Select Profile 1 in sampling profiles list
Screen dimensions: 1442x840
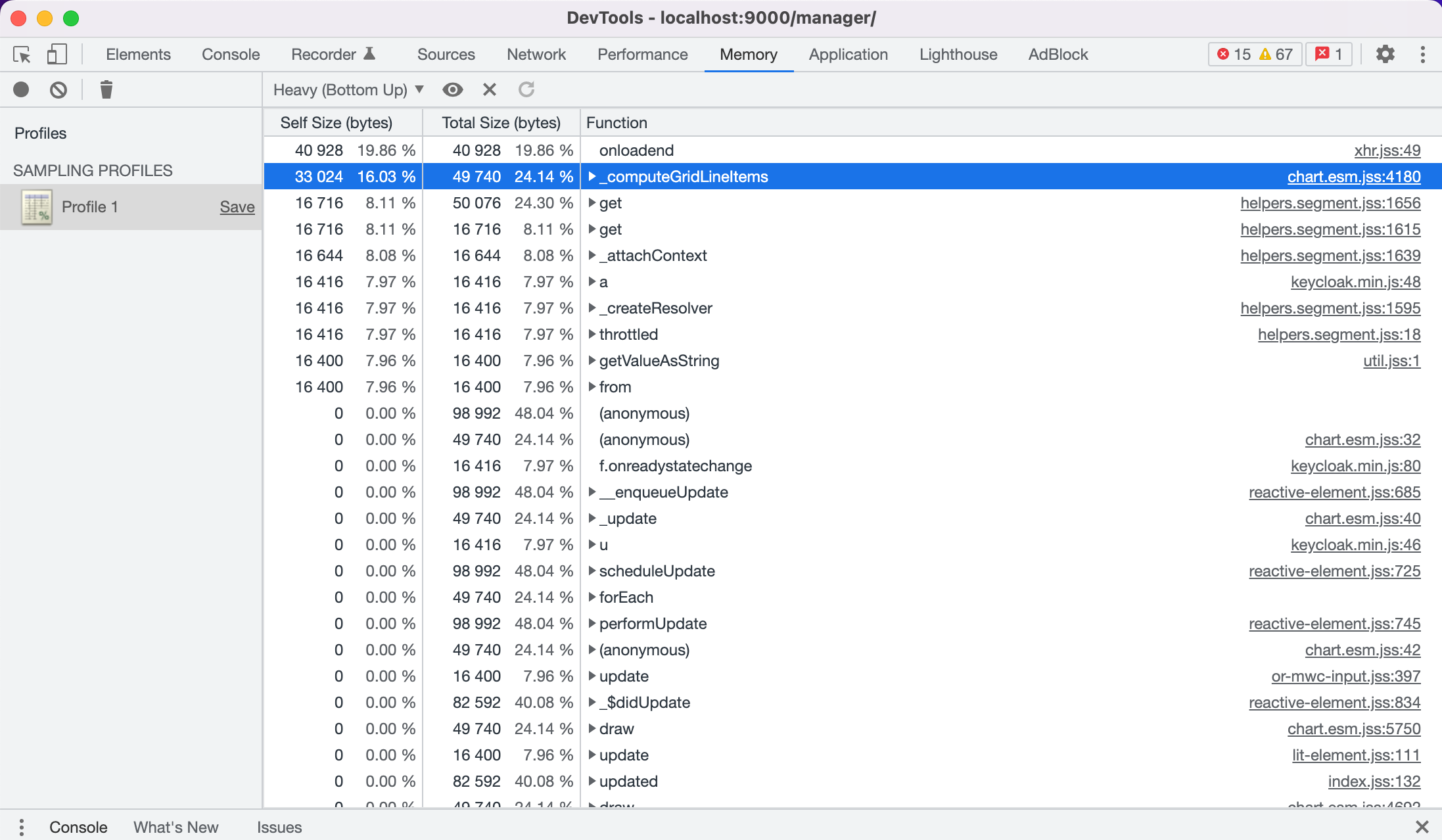90,206
